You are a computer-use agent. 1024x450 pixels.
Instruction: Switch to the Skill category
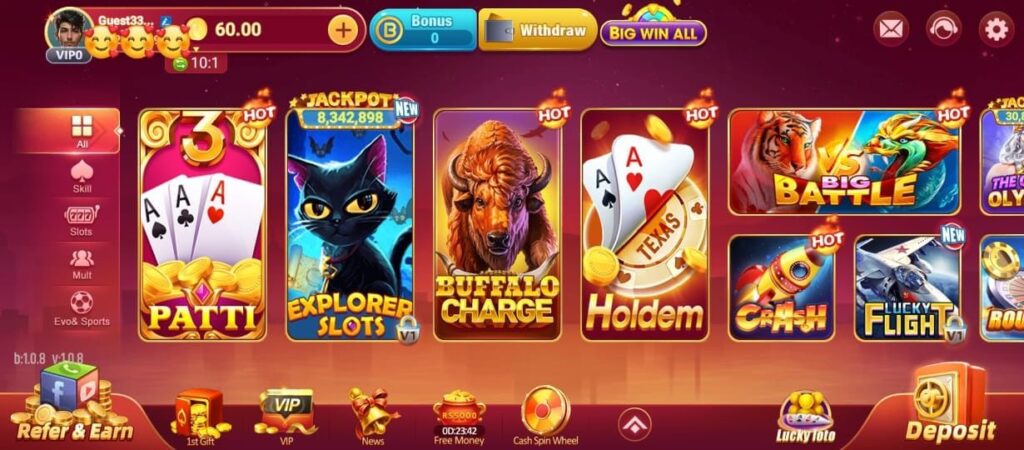[82, 178]
